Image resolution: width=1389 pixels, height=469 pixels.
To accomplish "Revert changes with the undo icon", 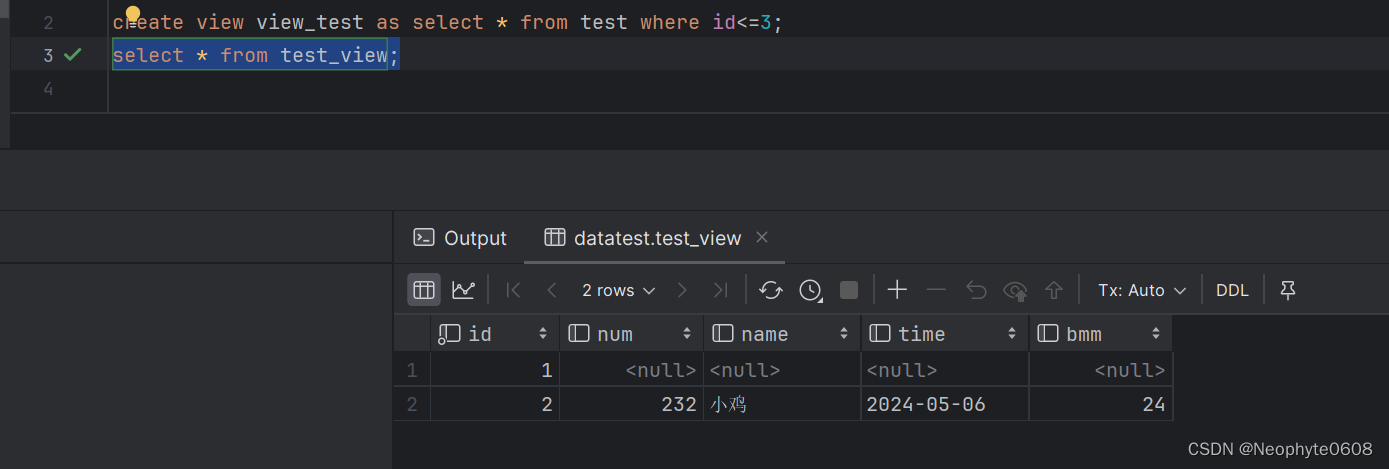I will pyautogui.click(x=976, y=290).
